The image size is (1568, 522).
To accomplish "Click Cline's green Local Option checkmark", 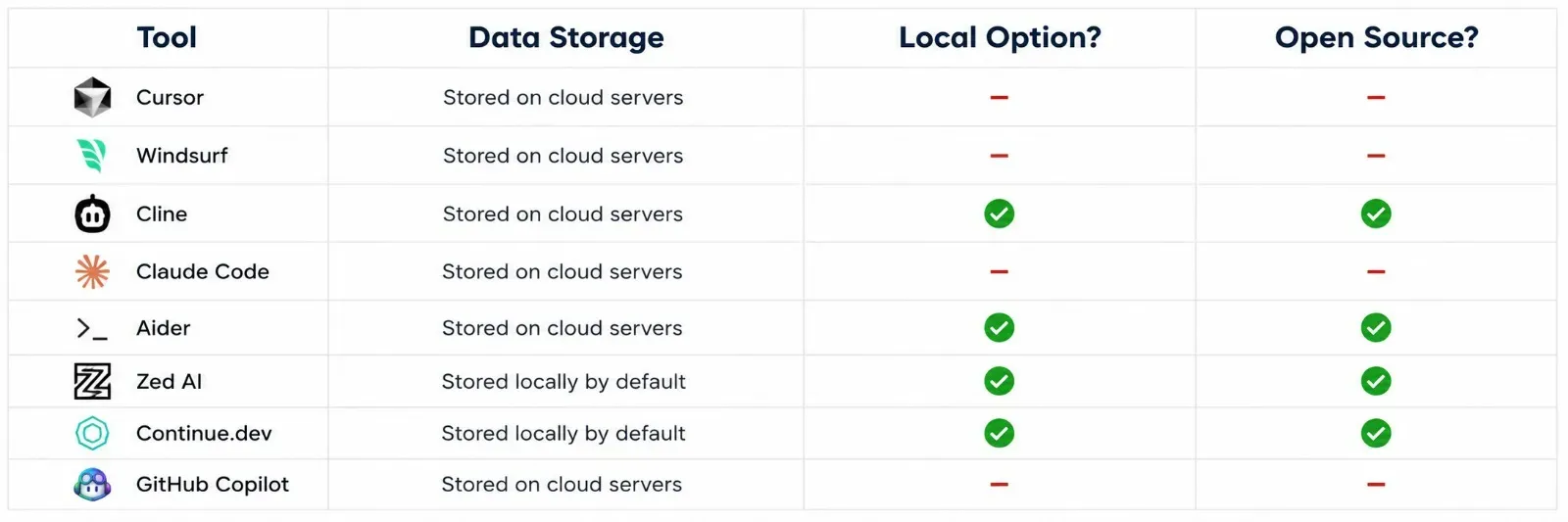I will [x=999, y=214].
